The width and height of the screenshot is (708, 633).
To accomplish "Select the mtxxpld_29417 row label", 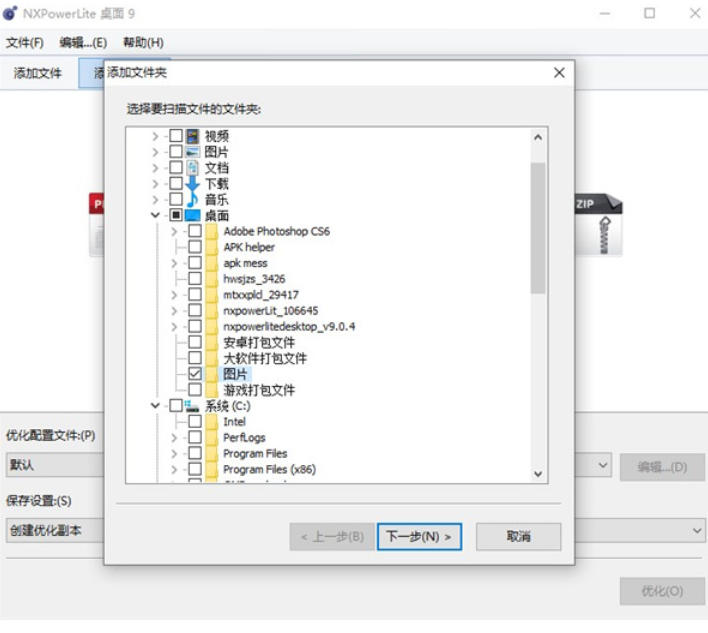I will pyautogui.click(x=261, y=295).
